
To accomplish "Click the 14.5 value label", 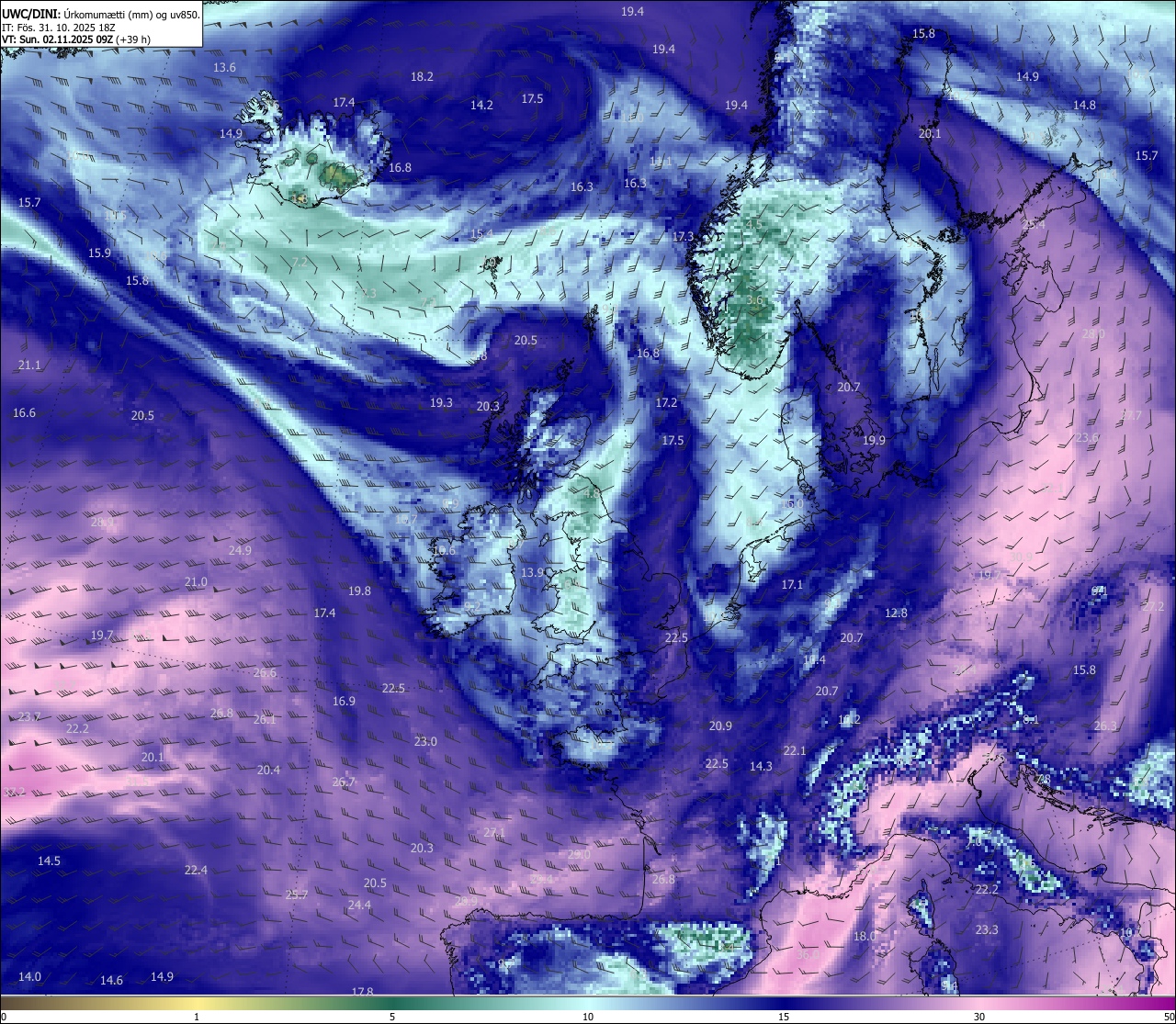I will (49, 861).
